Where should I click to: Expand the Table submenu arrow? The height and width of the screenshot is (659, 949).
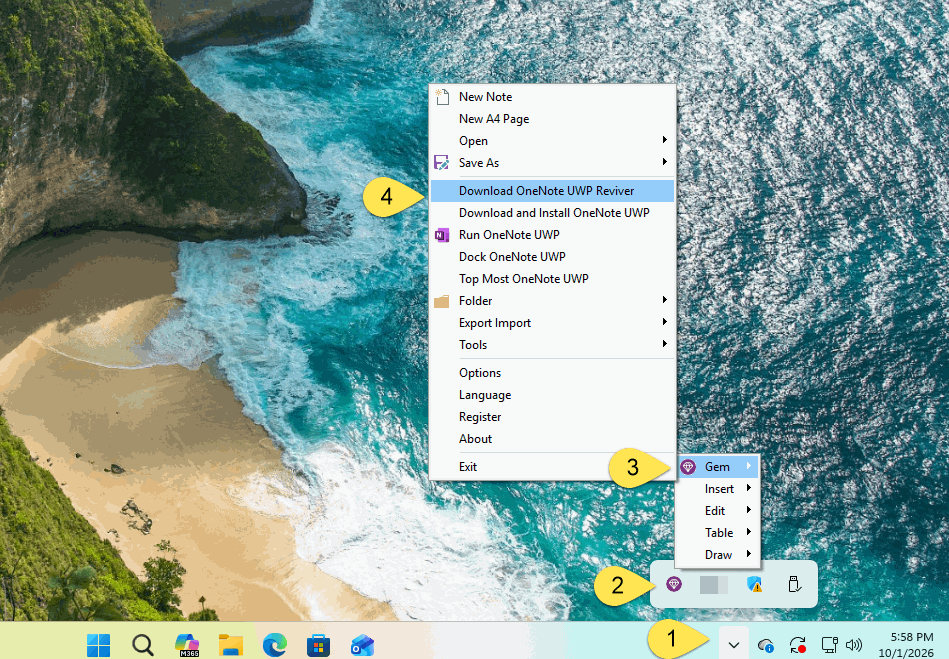coord(749,532)
